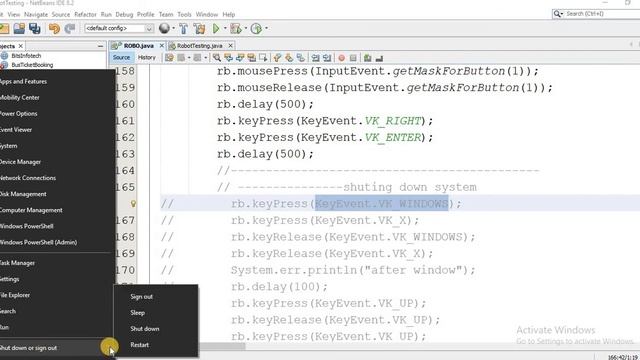Click the red Start Macro Recording icon

[342, 58]
